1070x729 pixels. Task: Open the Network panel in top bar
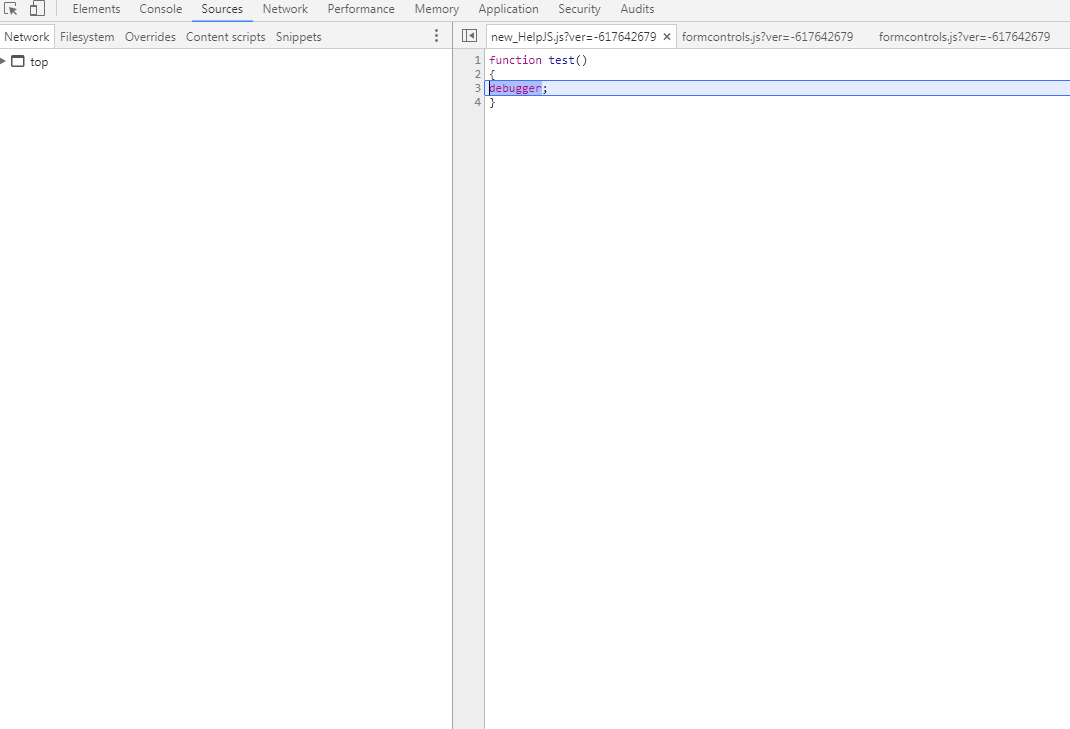(x=285, y=9)
